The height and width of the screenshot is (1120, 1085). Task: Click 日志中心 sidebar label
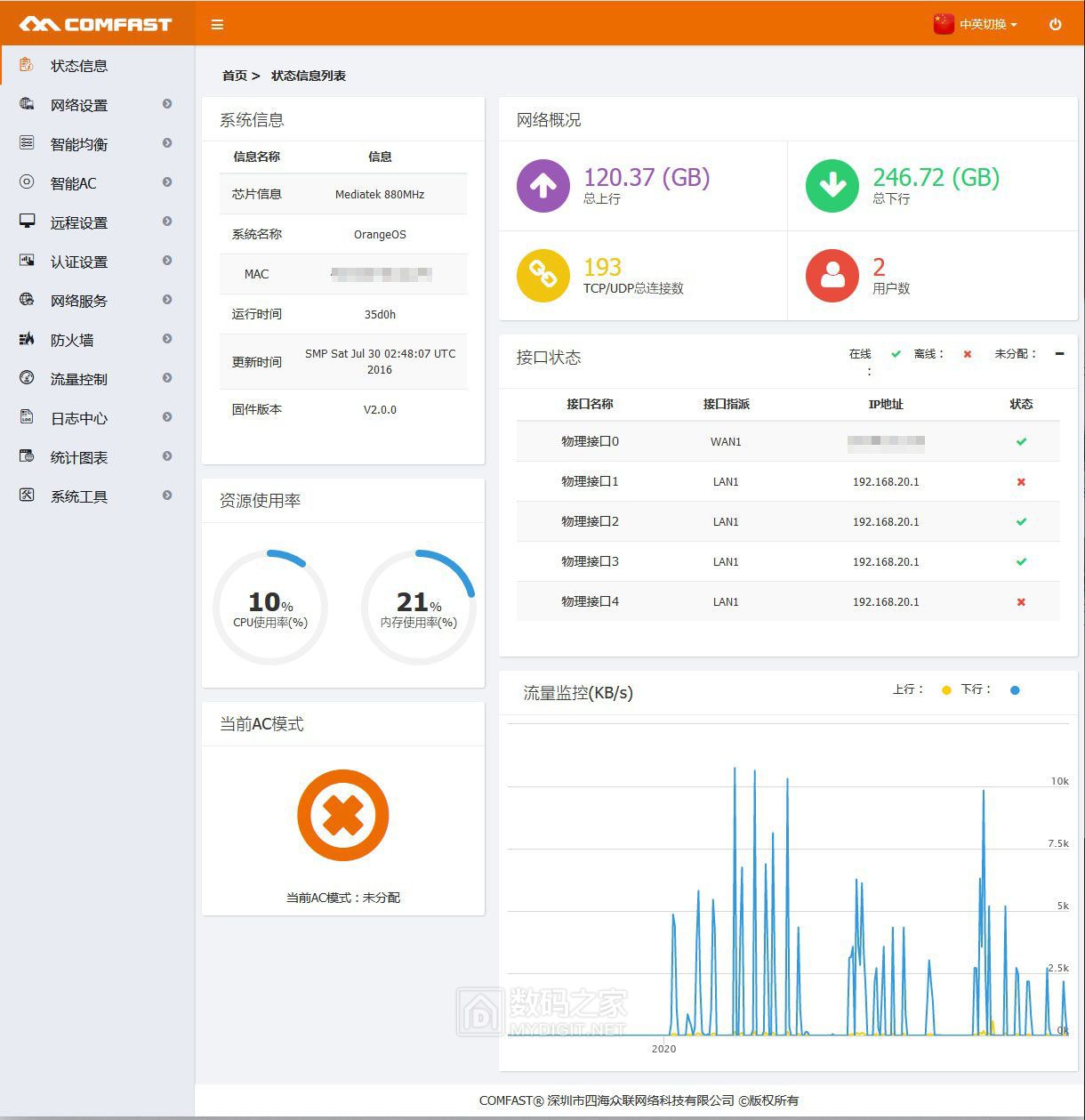point(79,418)
